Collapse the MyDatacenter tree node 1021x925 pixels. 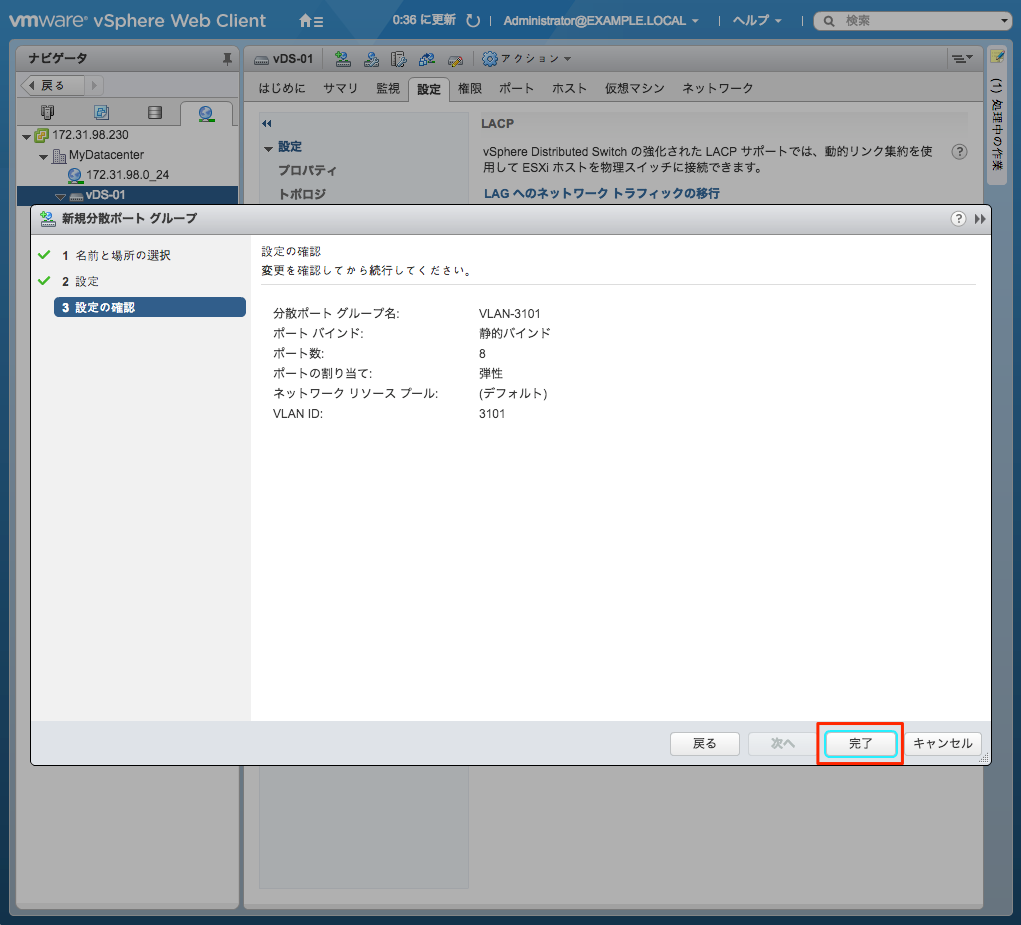point(44,157)
